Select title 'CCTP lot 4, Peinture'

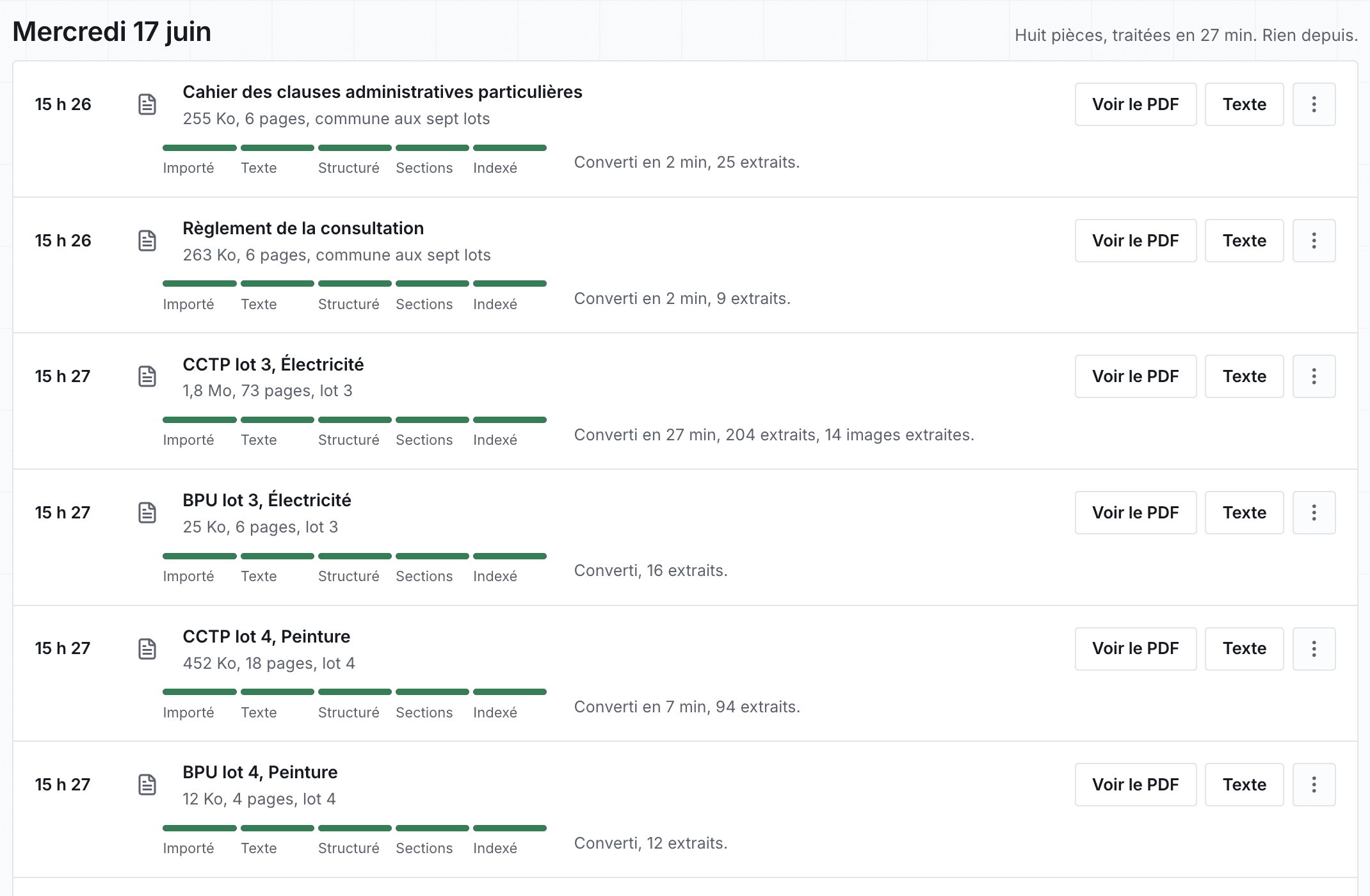pos(266,637)
